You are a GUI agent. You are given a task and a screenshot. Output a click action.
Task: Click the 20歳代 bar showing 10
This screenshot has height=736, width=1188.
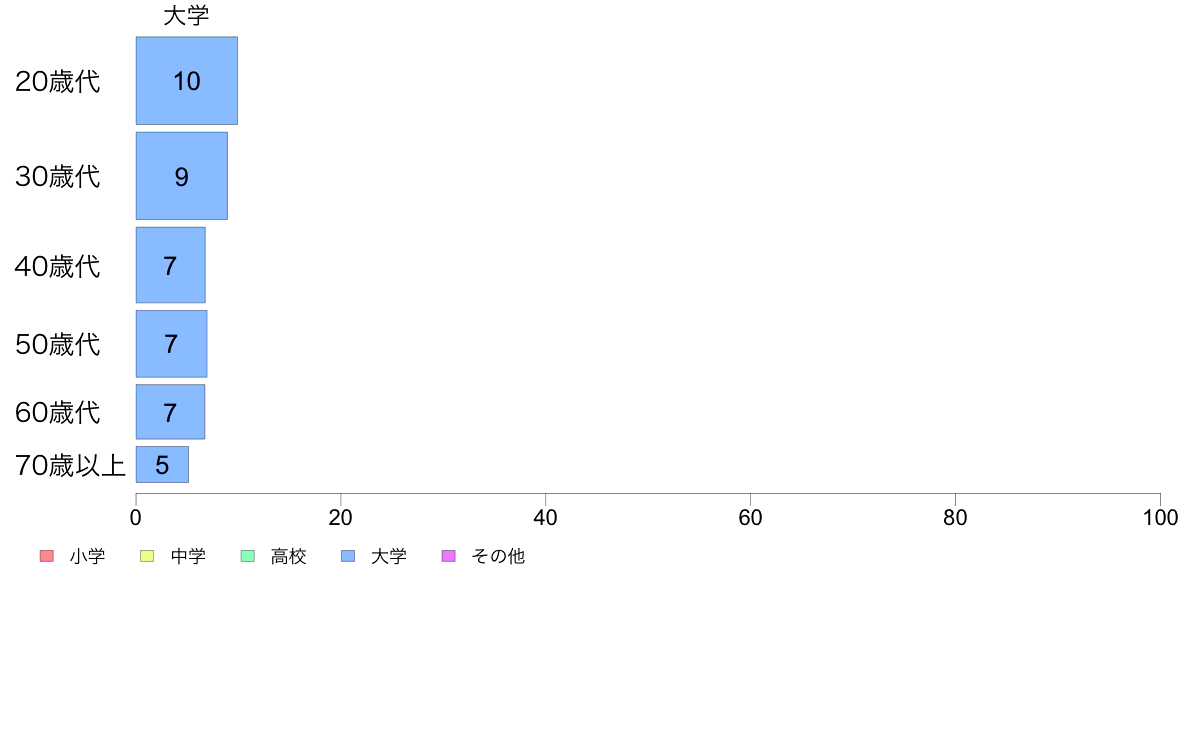186,80
